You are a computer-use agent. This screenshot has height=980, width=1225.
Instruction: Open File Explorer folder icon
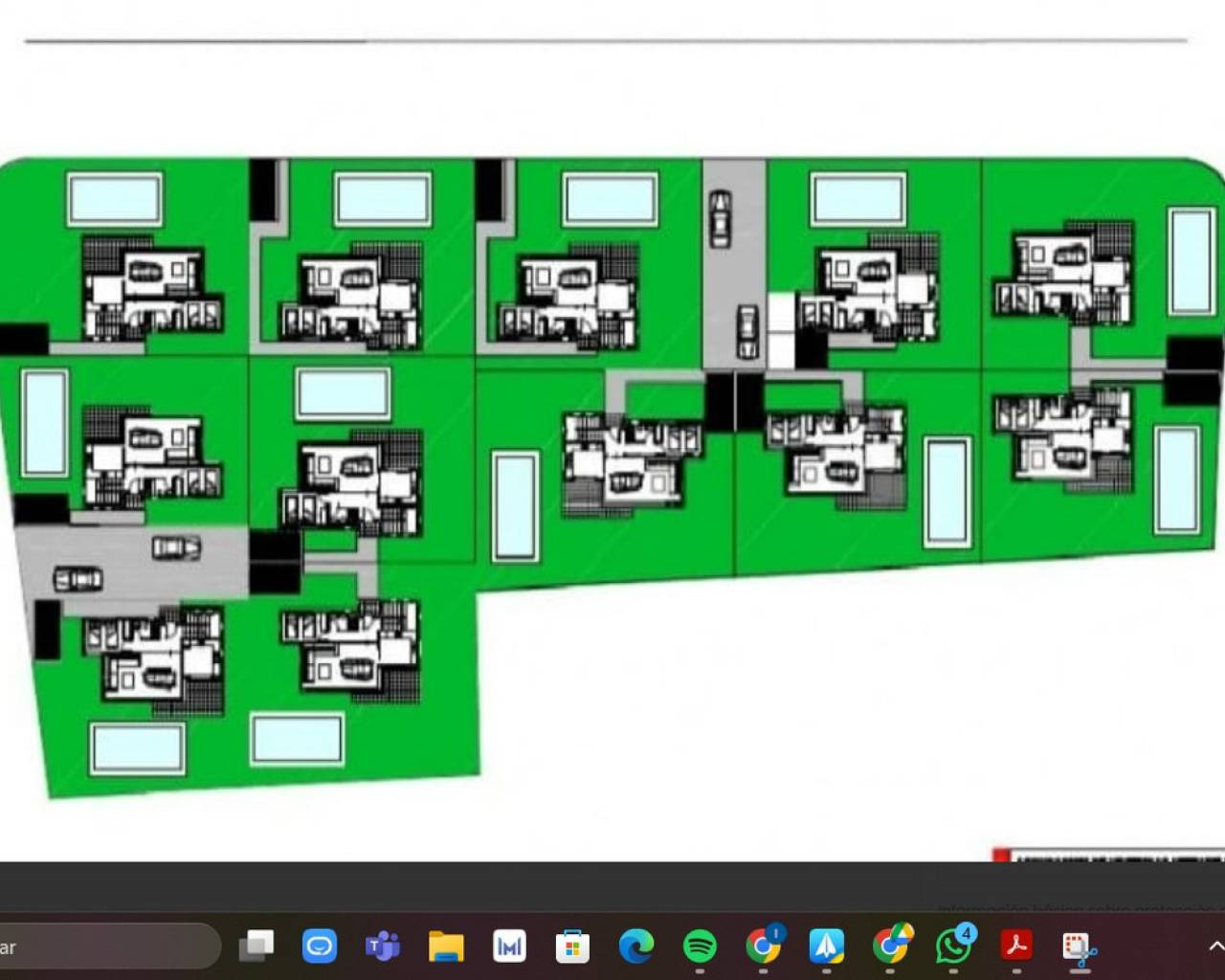(x=446, y=947)
